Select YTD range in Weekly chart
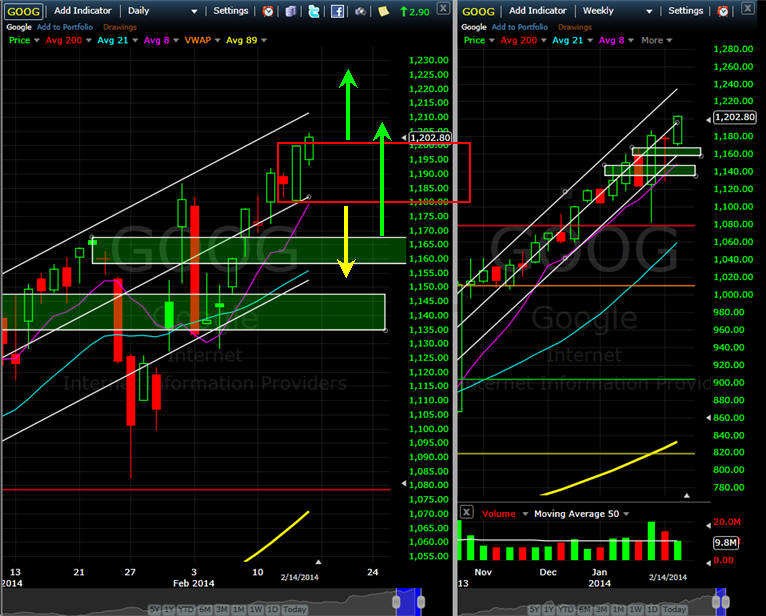Image resolution: width=766 pixels, height=616 pixels. point(566,609)
